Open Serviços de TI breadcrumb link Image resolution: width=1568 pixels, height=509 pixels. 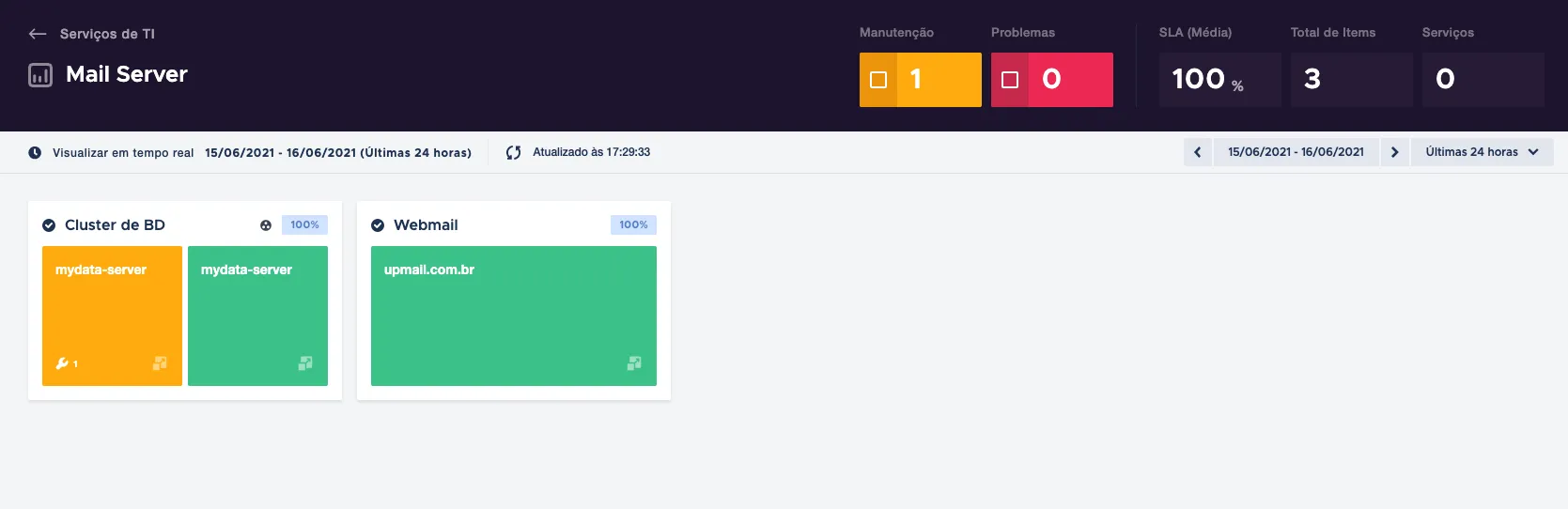click(107, 34)
